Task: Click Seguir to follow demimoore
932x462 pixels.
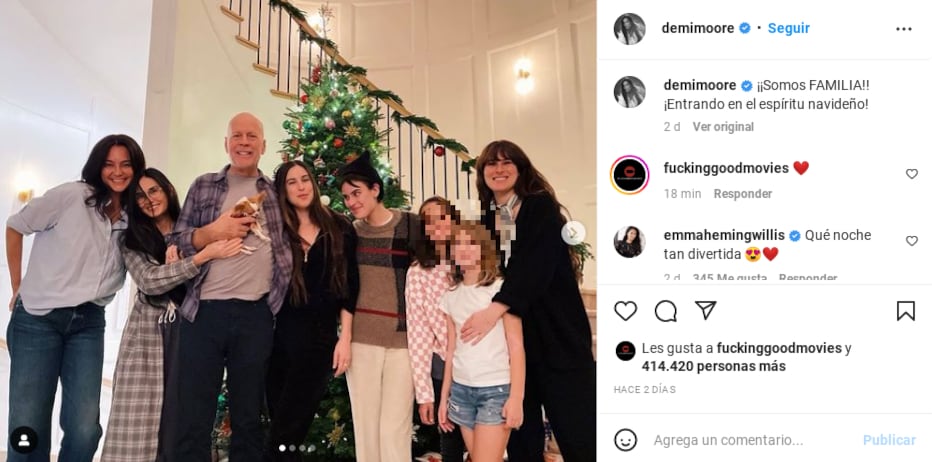Action: 788,28
